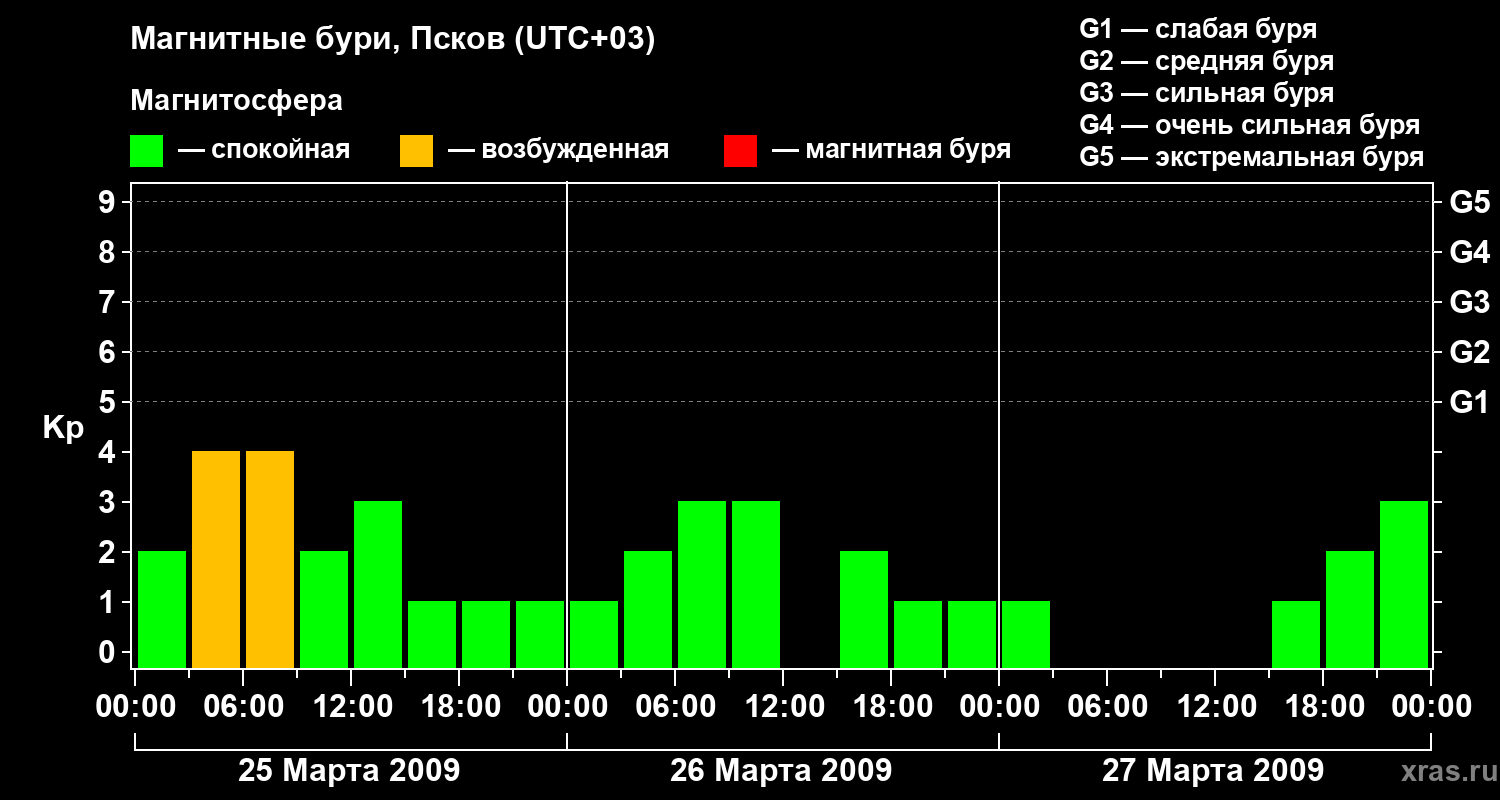Click the green 00:00–03:00 bar on 27 Марта
Image resolution: width=1500 pixels, height=800 pixels.
(x=1026, y=634)
